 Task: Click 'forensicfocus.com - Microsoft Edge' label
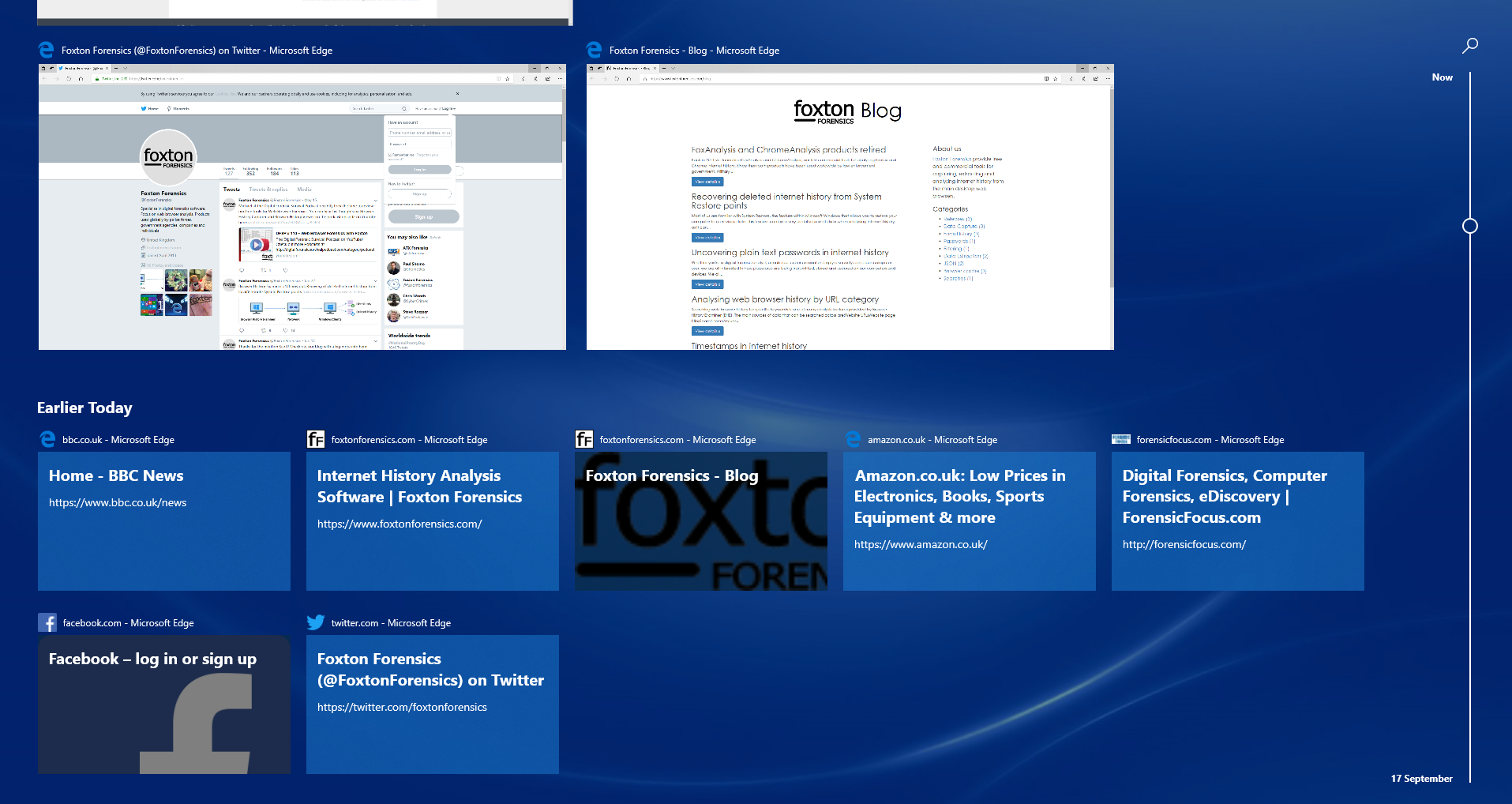coord(1210,440)
